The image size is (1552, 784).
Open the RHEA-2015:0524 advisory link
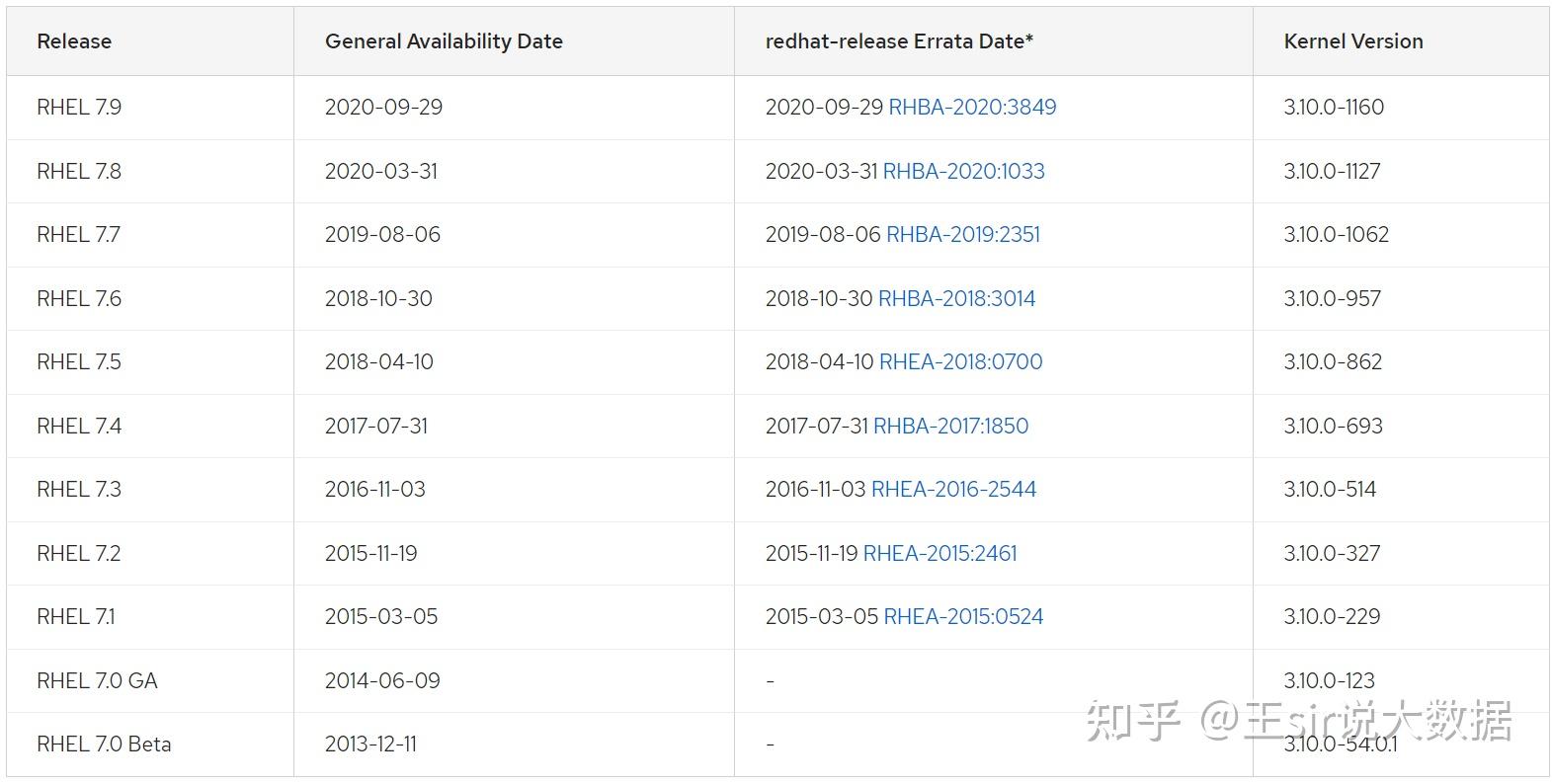pos(963,616)
